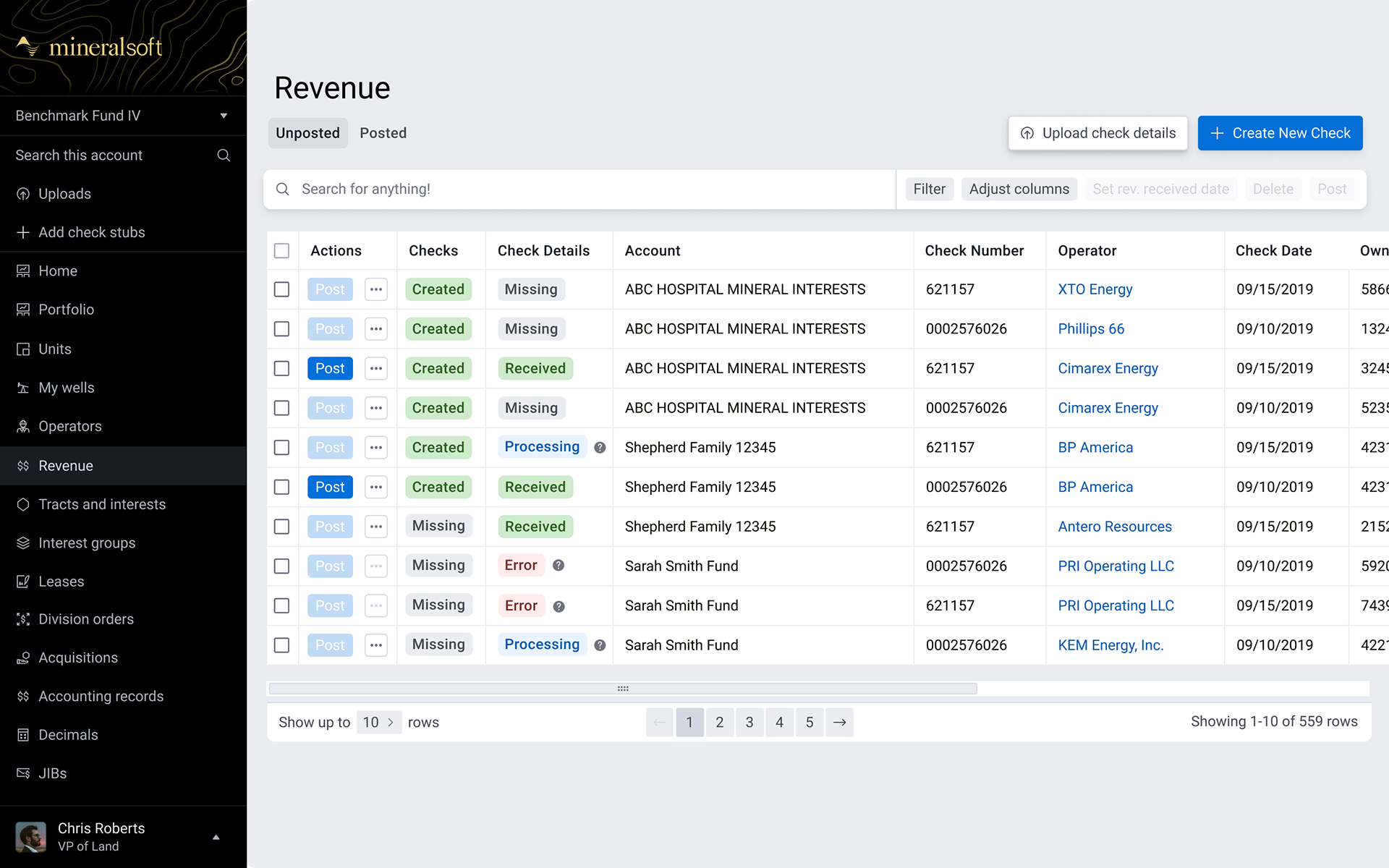Screen dimensions: 1389x868
Task: Open more actions menu for Phillips 66 row
Action: (x=376, y=329)
